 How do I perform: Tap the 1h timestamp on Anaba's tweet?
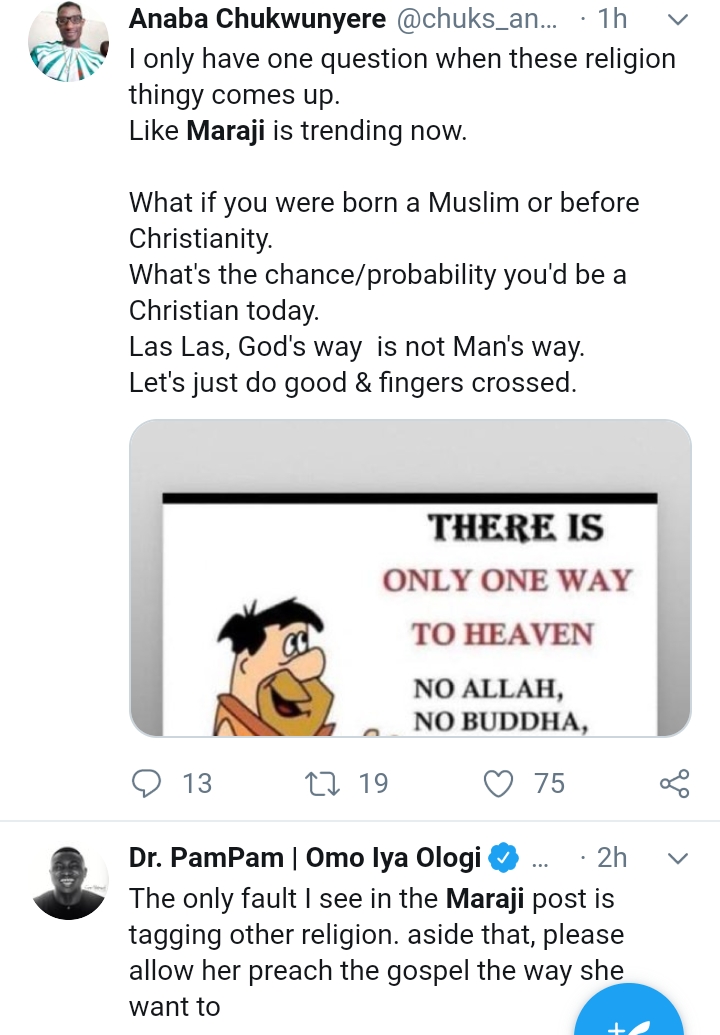point(609,19)
